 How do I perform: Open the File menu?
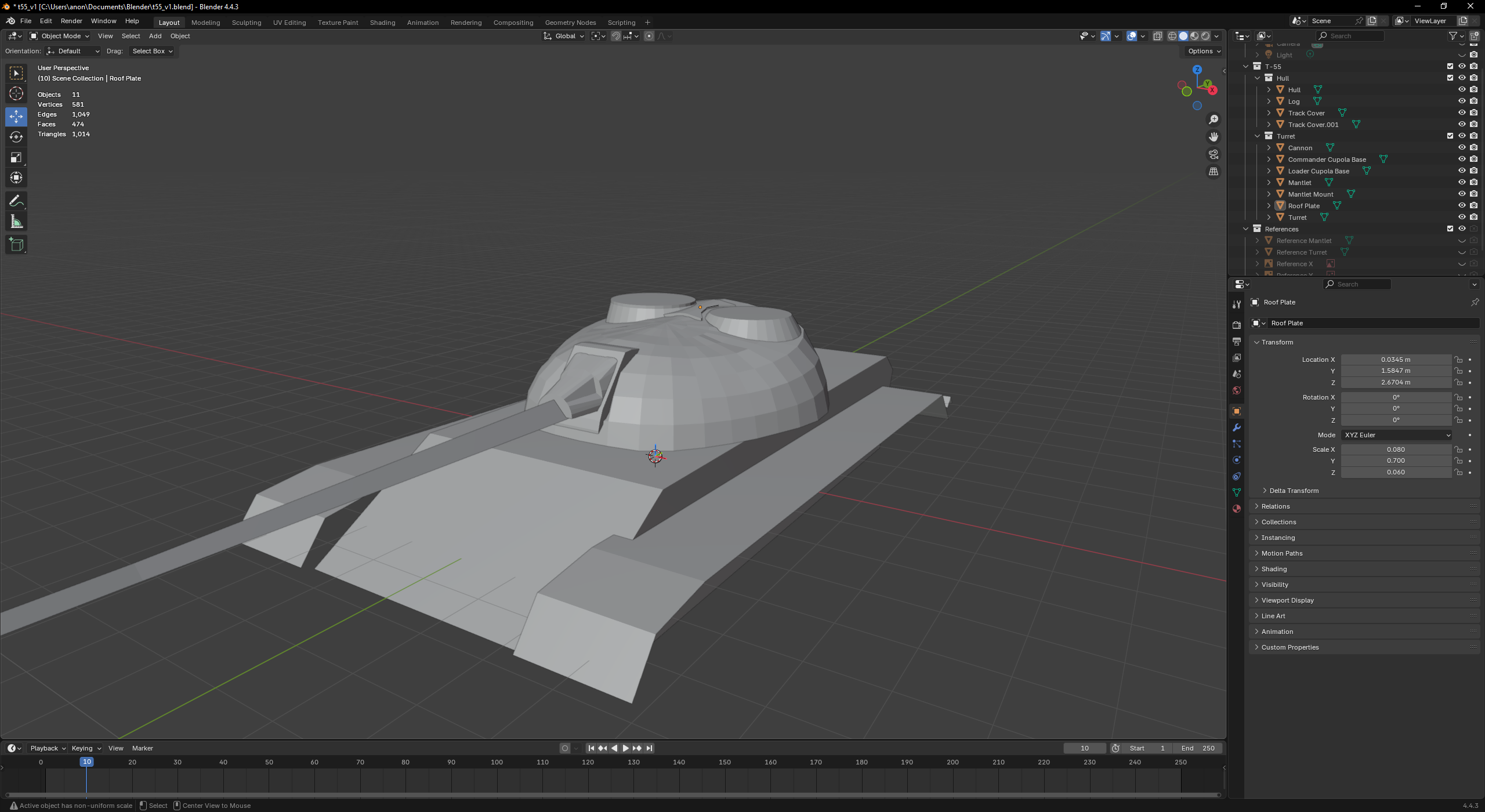pyautogui.click(x=26, y=21)
